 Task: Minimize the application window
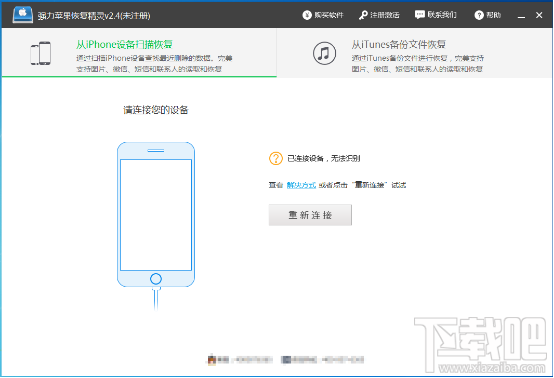pos(521,16)
